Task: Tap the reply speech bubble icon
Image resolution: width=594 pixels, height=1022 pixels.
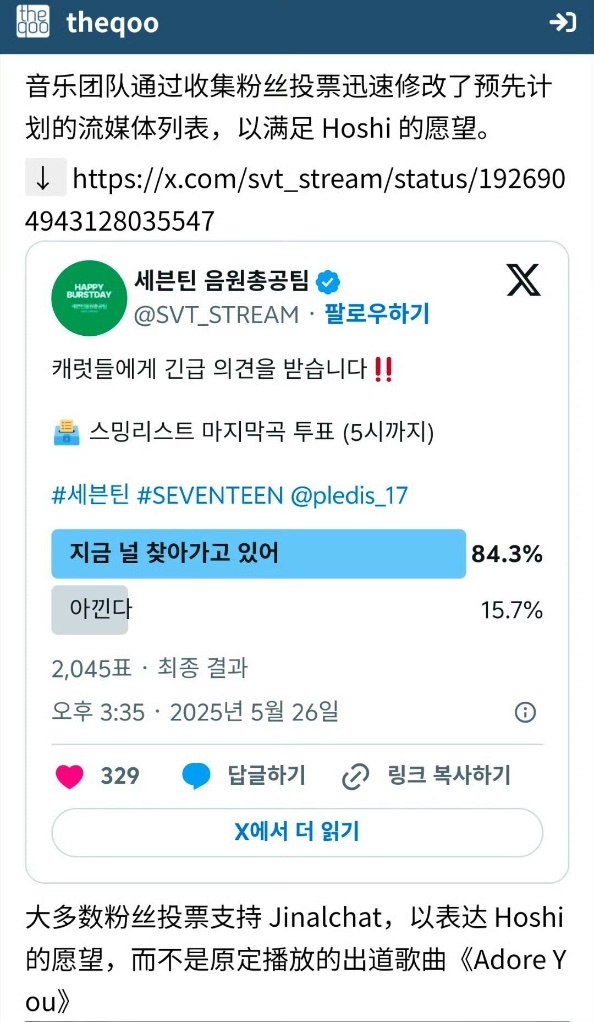Action: click(x=196, y=776)
